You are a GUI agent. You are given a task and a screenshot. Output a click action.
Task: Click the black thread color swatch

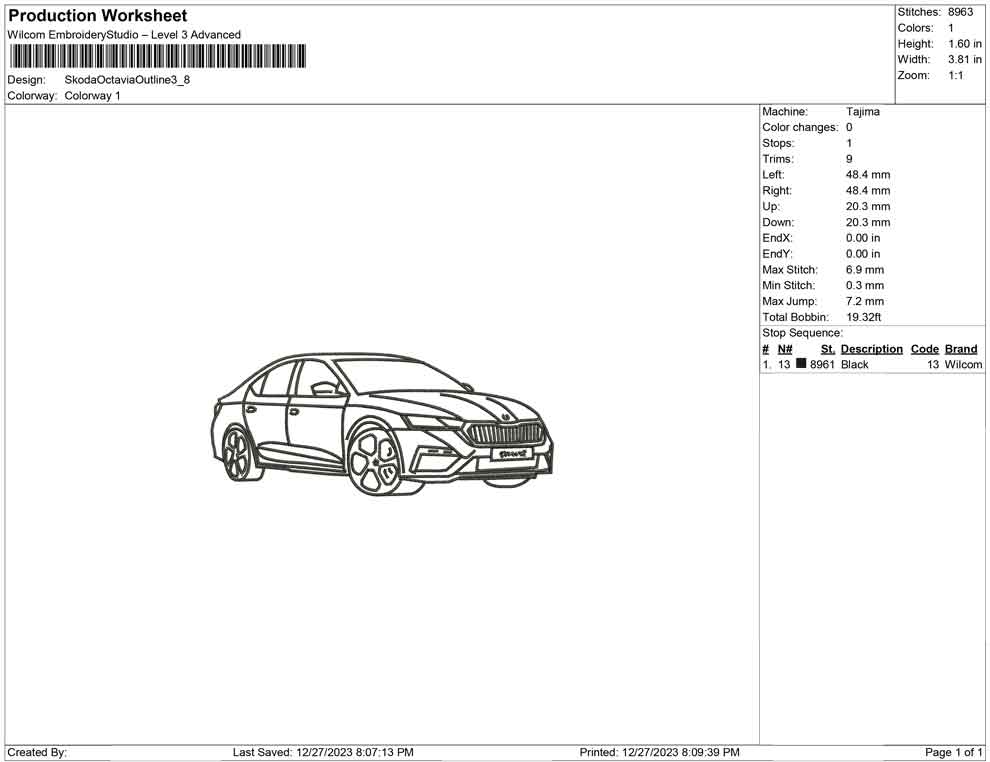click(801, 363)
